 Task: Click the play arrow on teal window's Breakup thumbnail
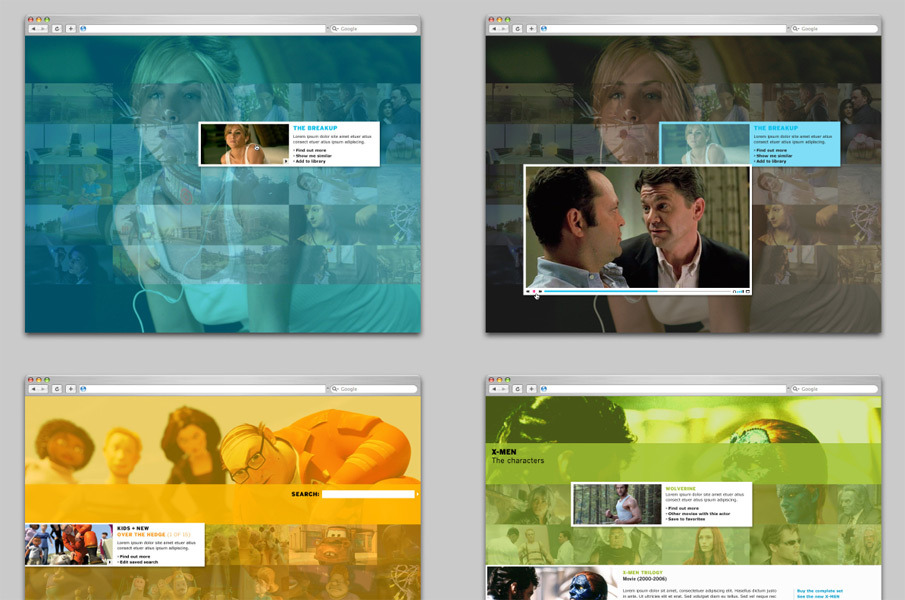point(285,162)
